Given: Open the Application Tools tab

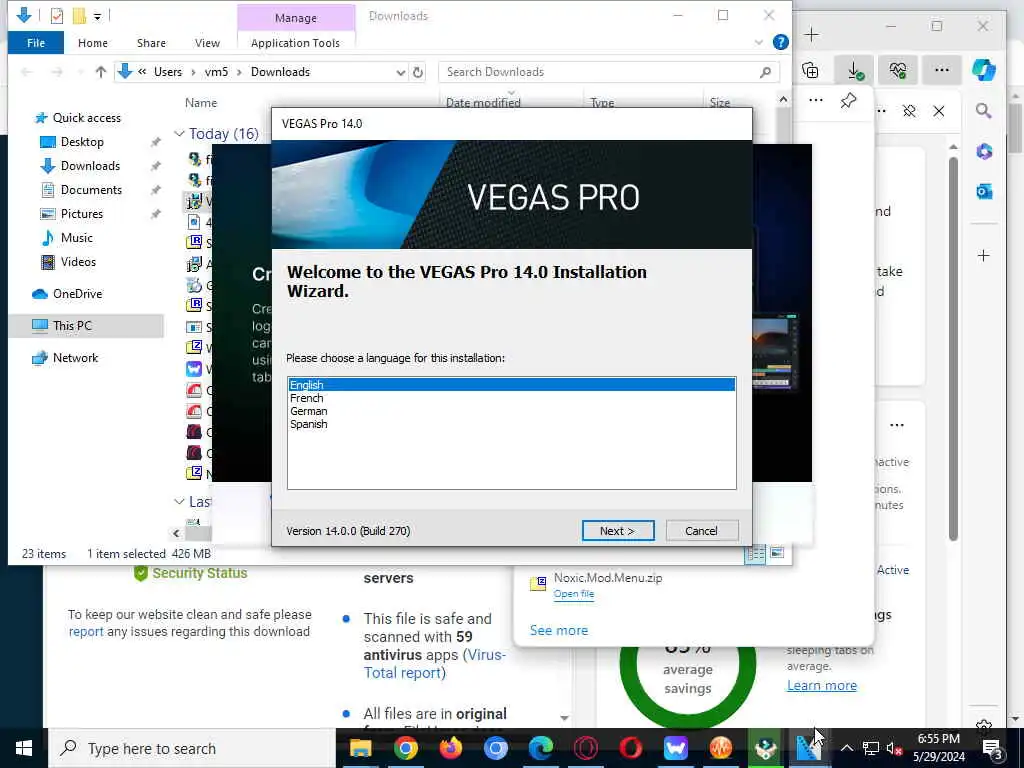Looking at the screenshot, I should [295, 43].
